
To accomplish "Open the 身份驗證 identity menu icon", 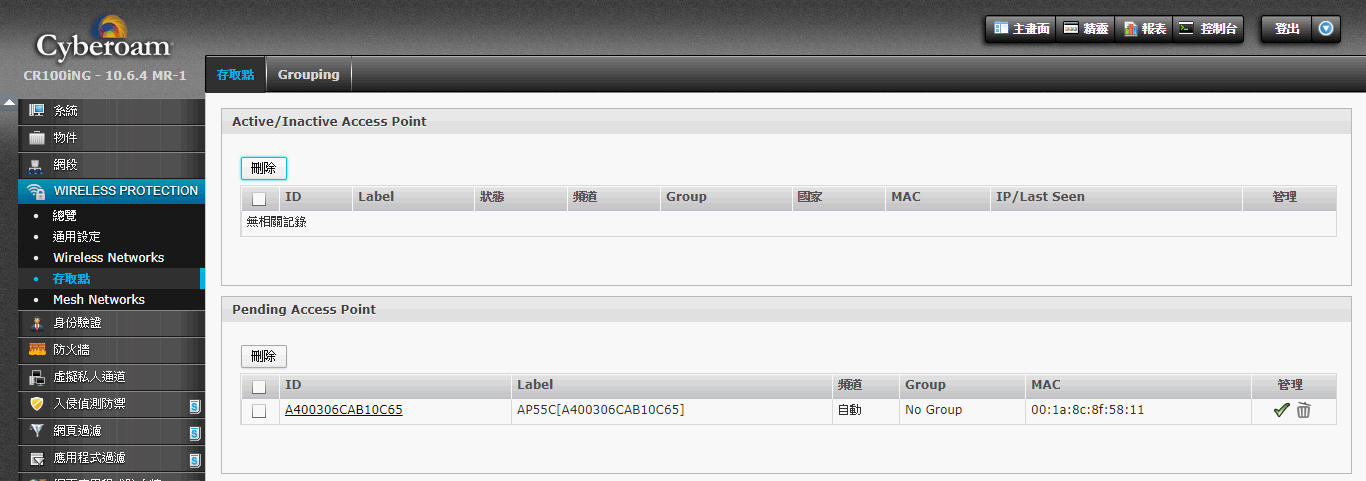I will 37,323.
